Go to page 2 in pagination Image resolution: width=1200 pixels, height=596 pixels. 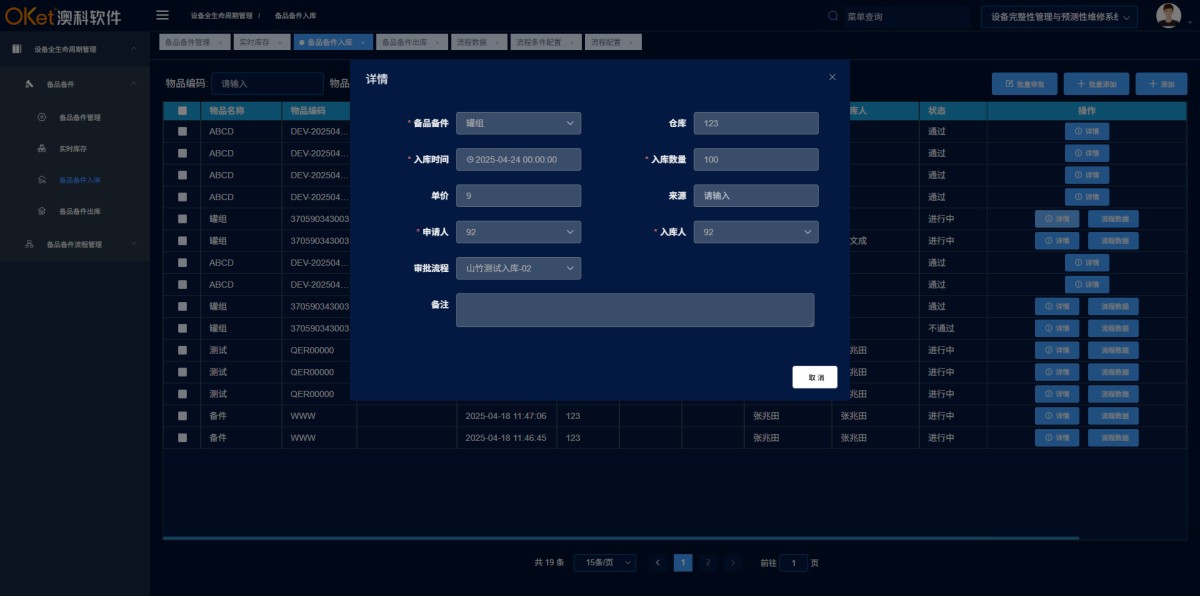coord(708,562)
